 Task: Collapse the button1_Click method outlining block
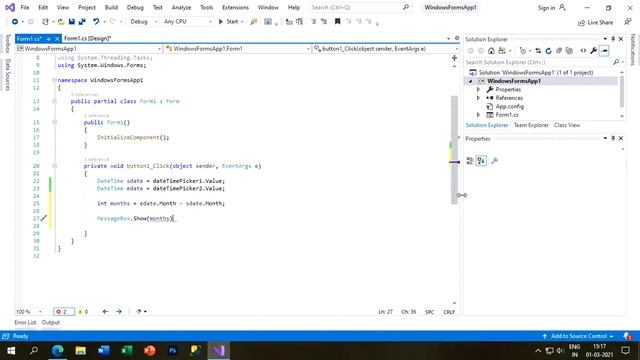click(54, 166)
